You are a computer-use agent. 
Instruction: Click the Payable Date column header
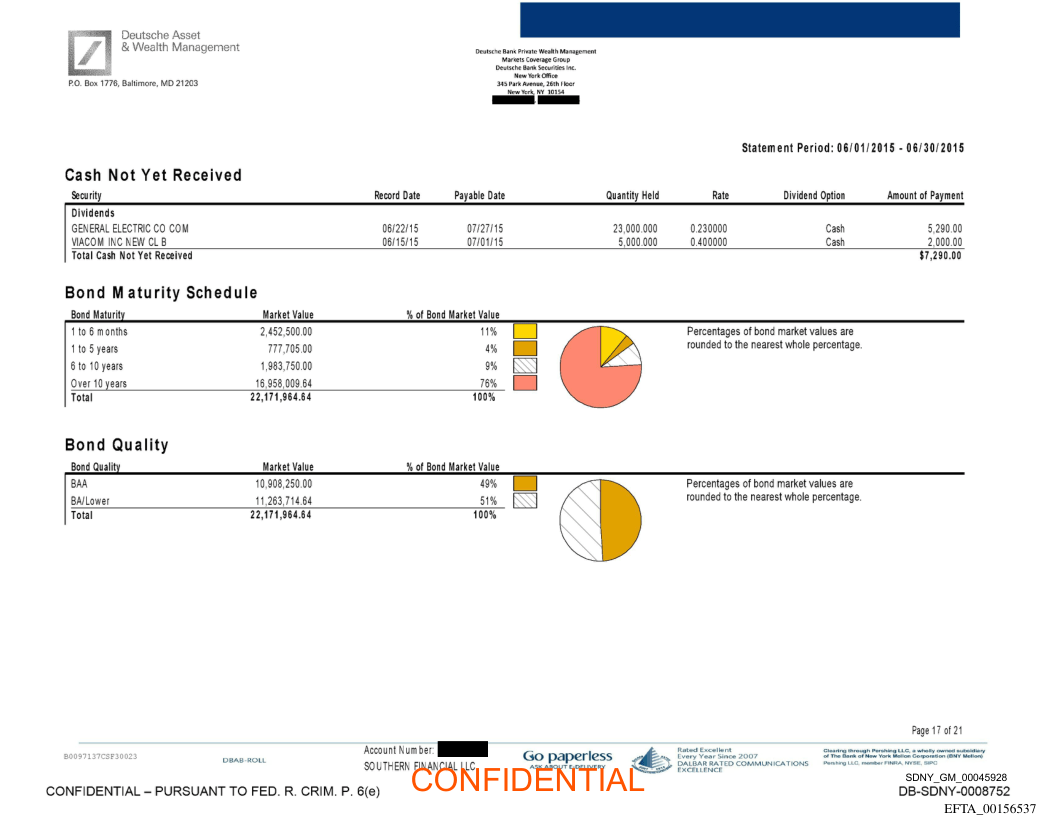pyautogui.click(x=479, y=196)
